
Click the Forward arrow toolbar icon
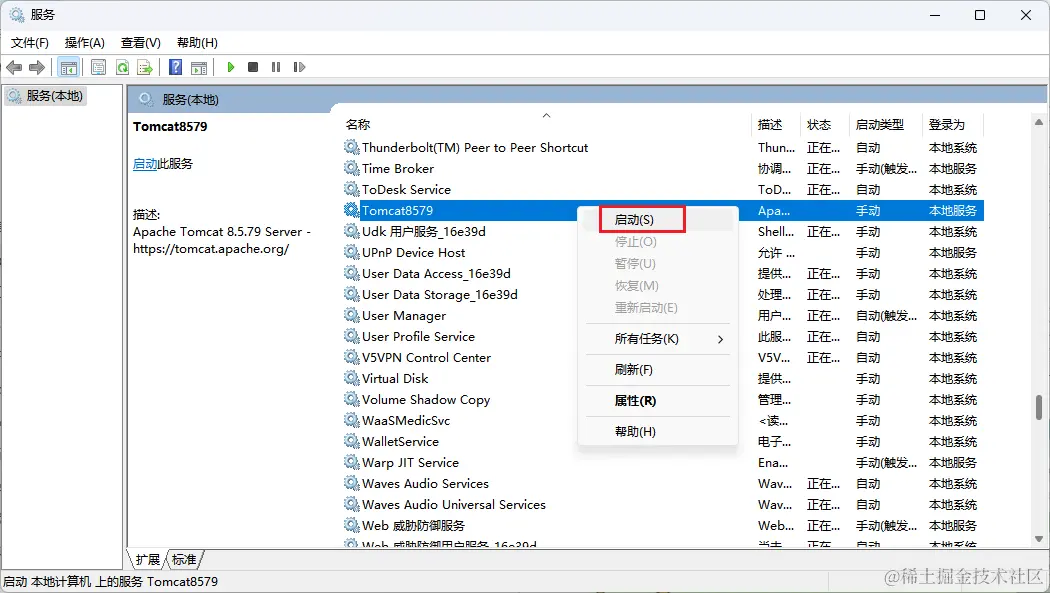37,67
